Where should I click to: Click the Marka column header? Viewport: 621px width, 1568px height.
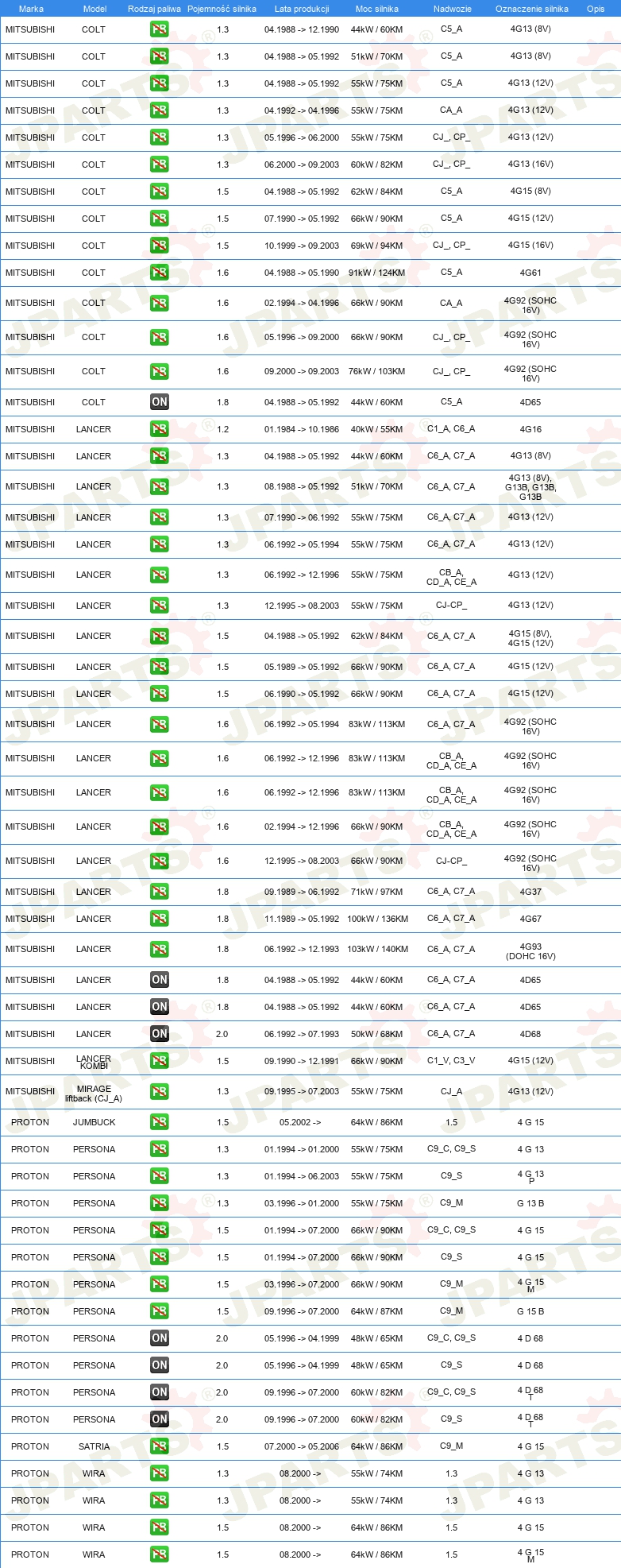click(x=31, y=9)
